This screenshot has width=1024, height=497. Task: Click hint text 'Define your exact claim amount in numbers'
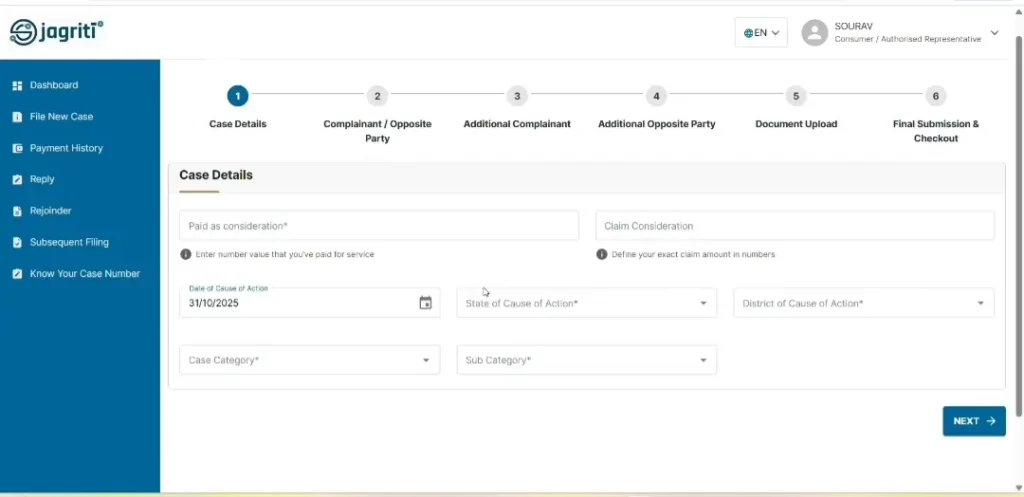pyautogui.click(x=693, y=254)
